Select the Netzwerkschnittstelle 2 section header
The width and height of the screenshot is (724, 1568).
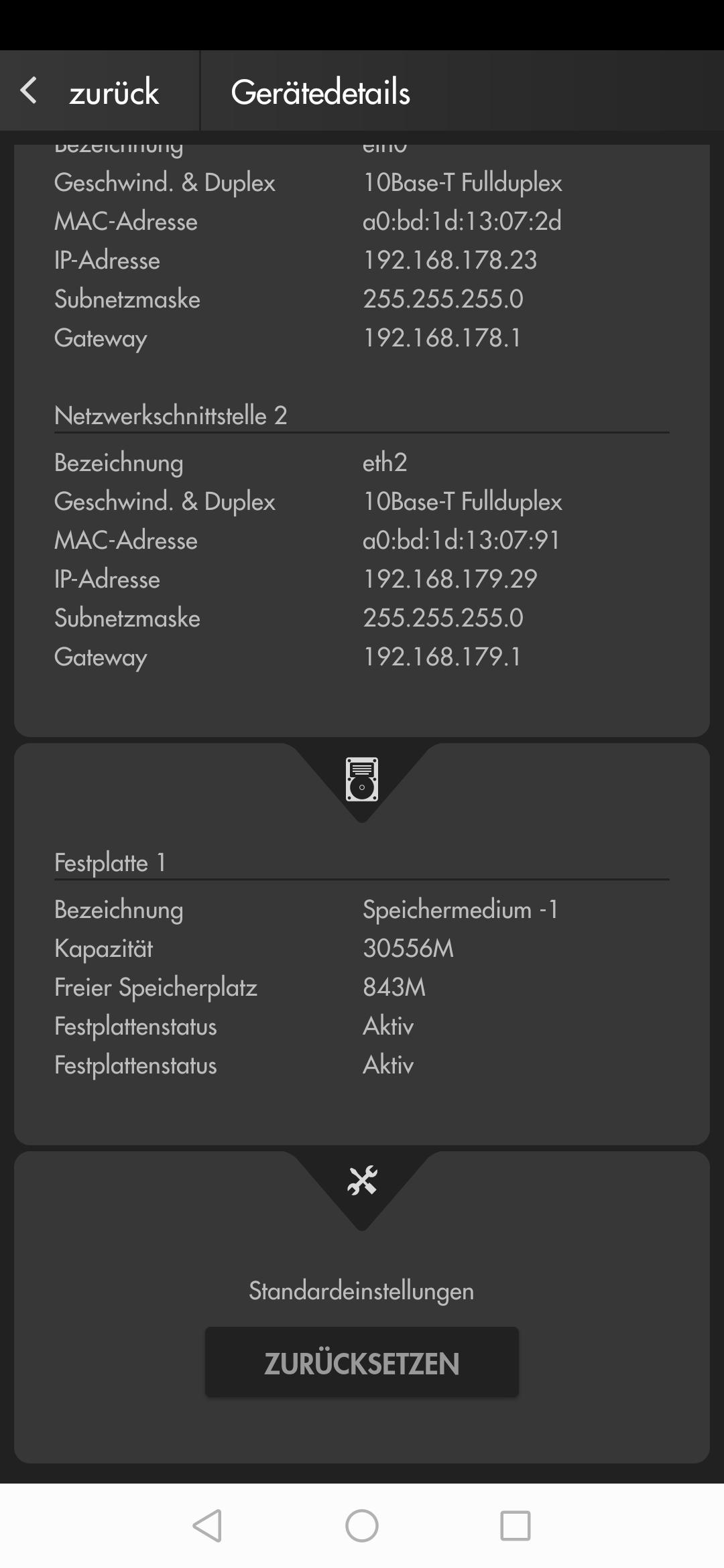pyautogui.click(x=170, y=415)
